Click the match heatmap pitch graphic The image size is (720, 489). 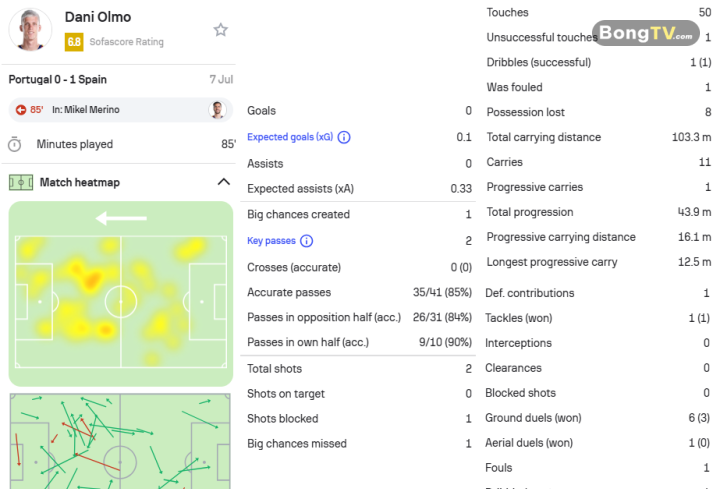(x=121, y=294)
